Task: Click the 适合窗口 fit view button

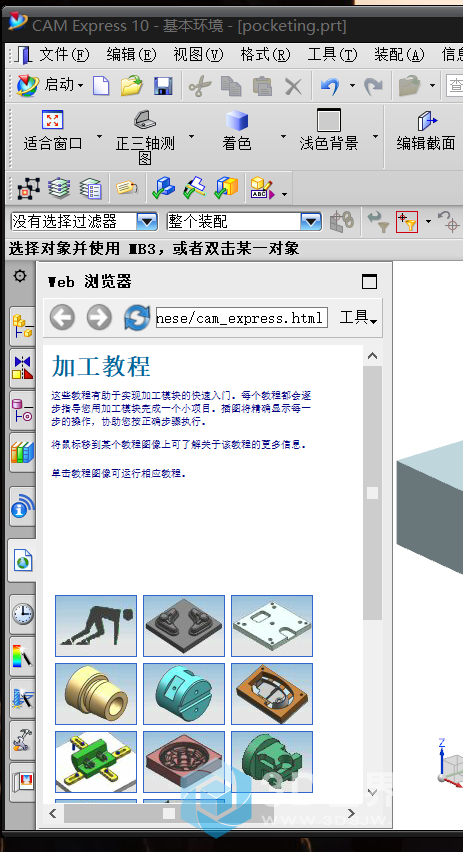Action: click(53, 130)
